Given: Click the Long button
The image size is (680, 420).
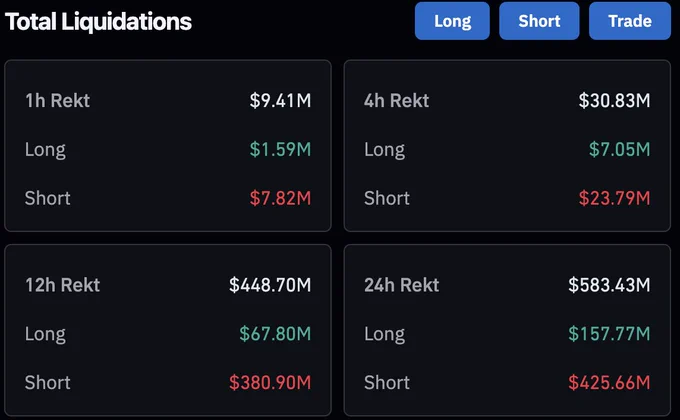Looking at the screenshot, I should click(x=452, y=21).
